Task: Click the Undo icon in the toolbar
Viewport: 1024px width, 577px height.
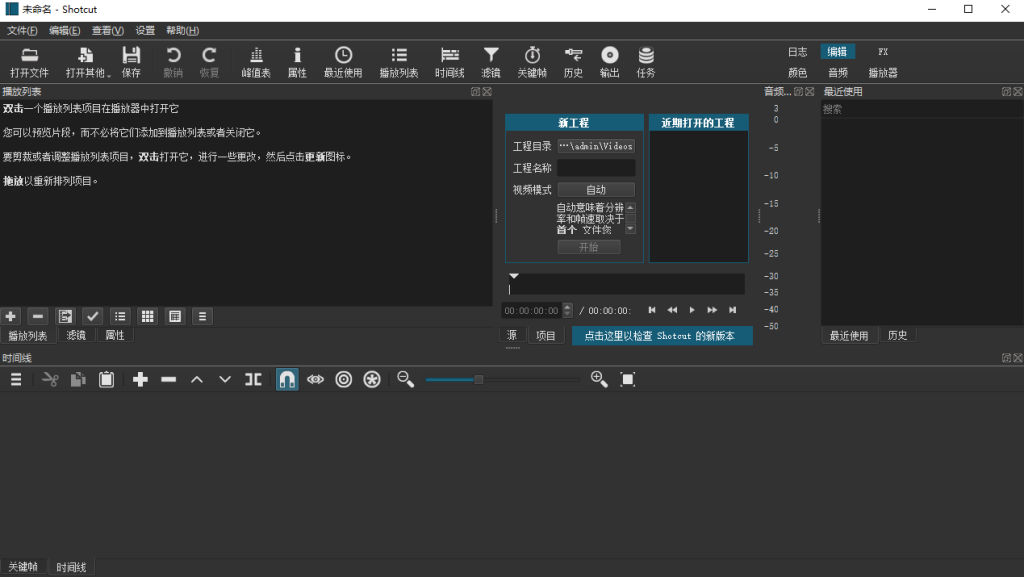Action: [x=172, y=60]
